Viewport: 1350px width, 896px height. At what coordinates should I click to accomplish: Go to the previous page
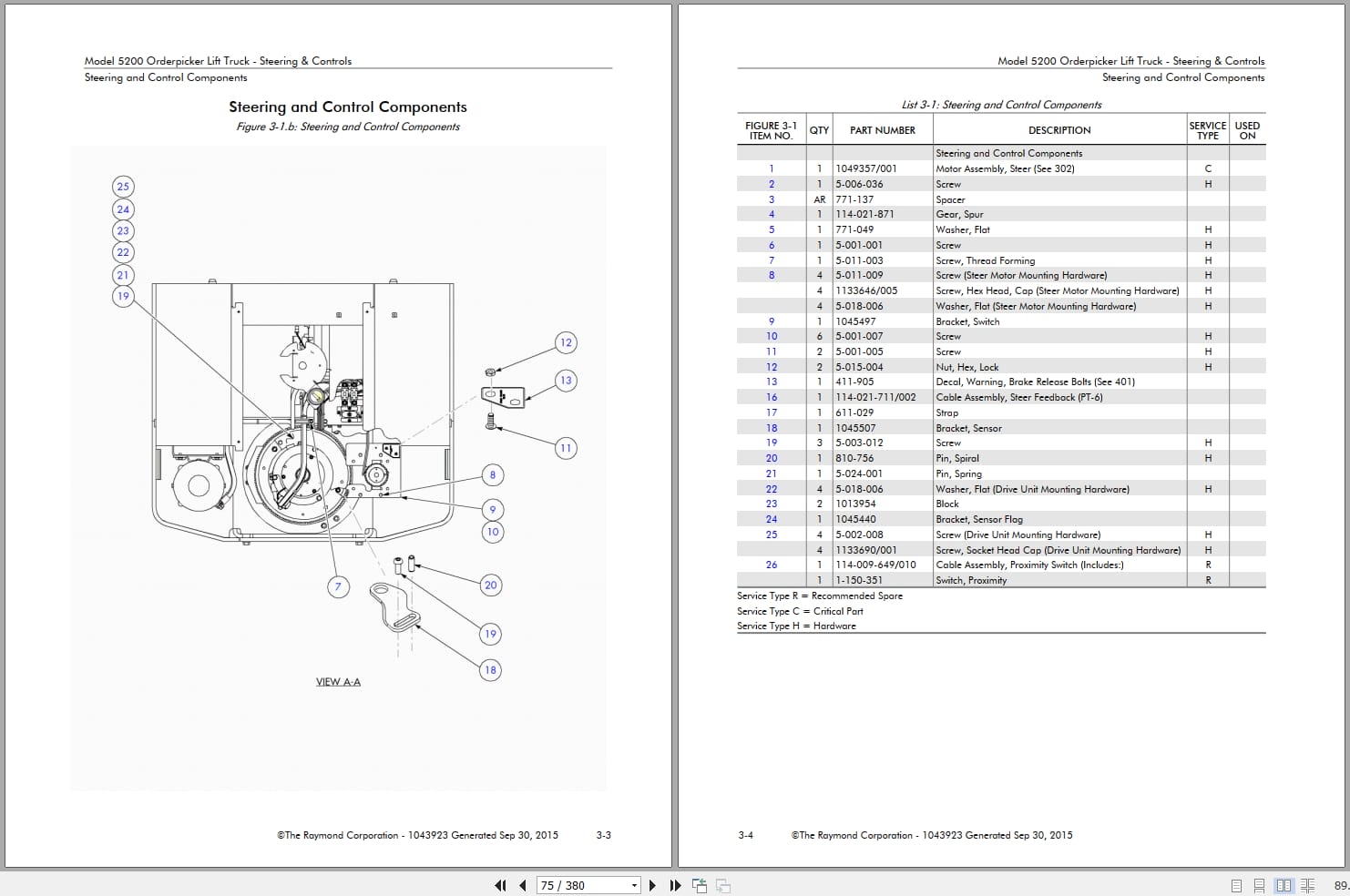pos(523,885)
